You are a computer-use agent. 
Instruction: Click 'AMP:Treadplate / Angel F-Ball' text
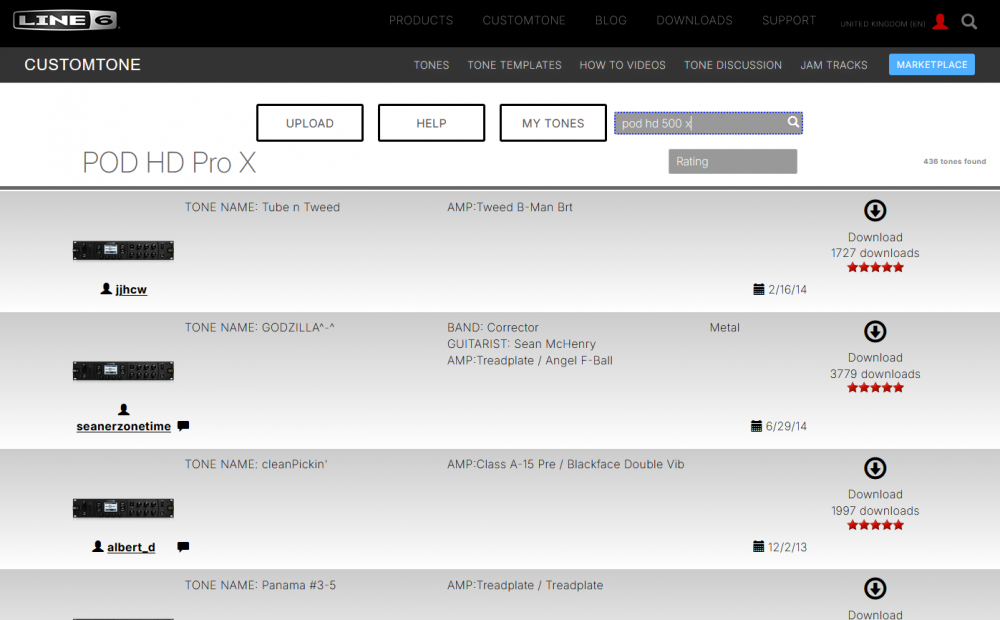pos(530,360)
